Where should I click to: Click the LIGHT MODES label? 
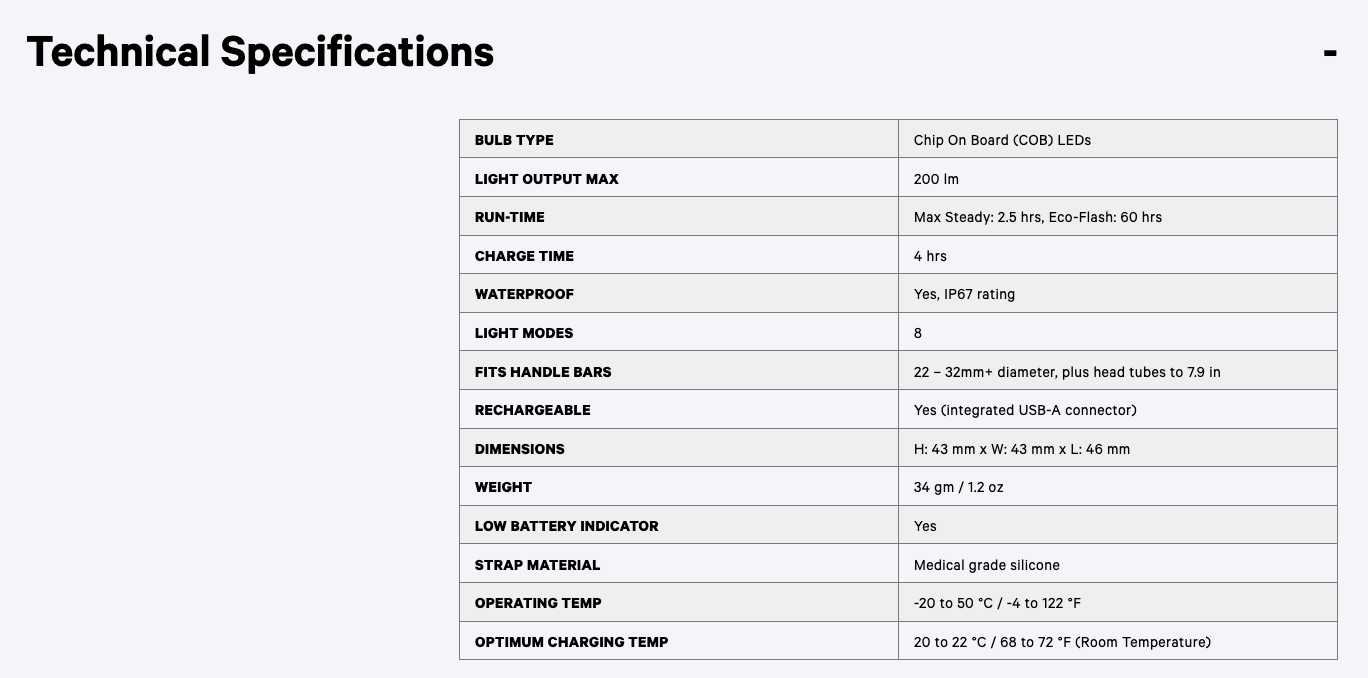click(524, 333)
